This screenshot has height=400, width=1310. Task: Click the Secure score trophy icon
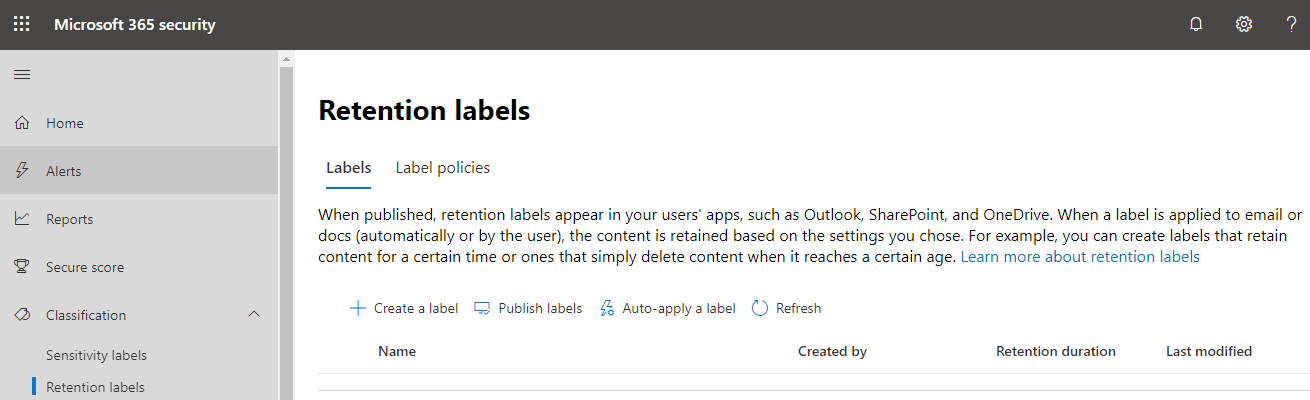click(x=21, y=267)
